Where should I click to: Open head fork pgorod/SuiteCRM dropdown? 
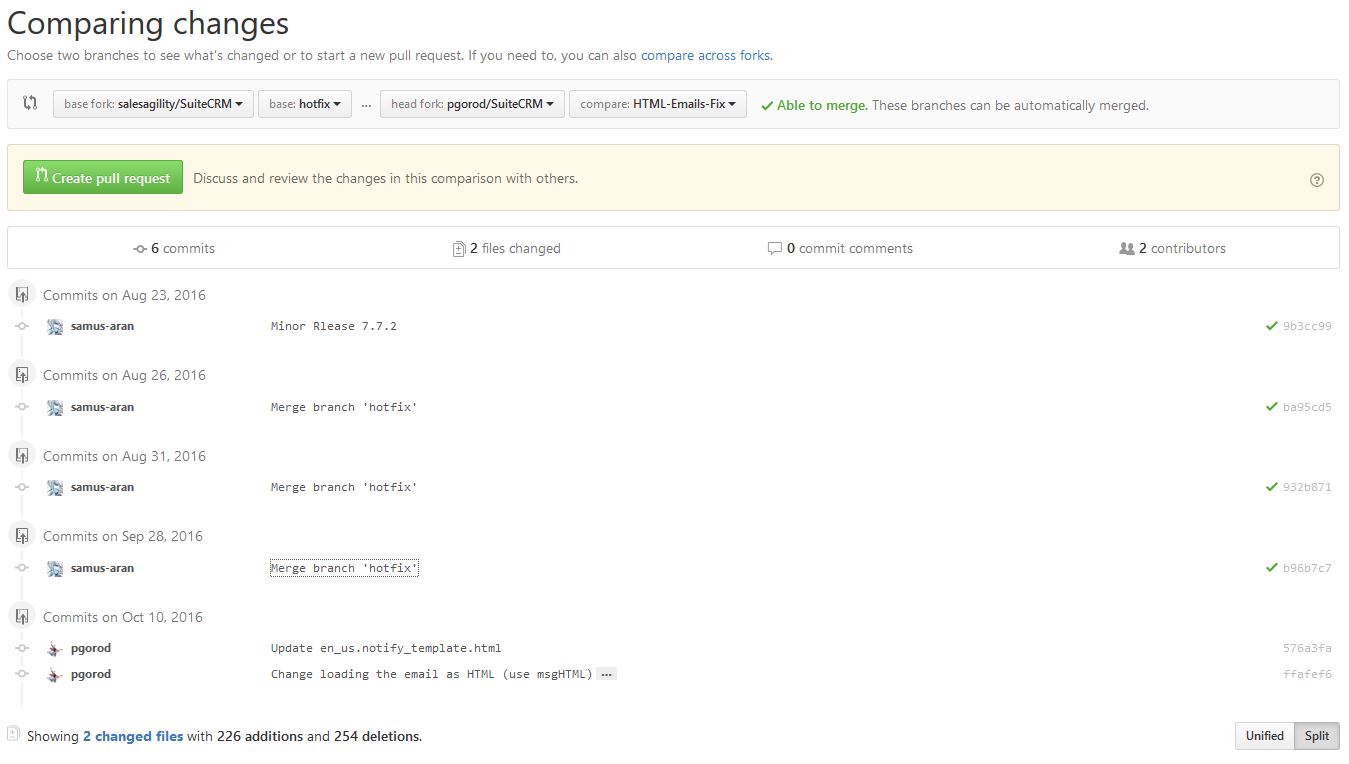[x=472, y=104]
